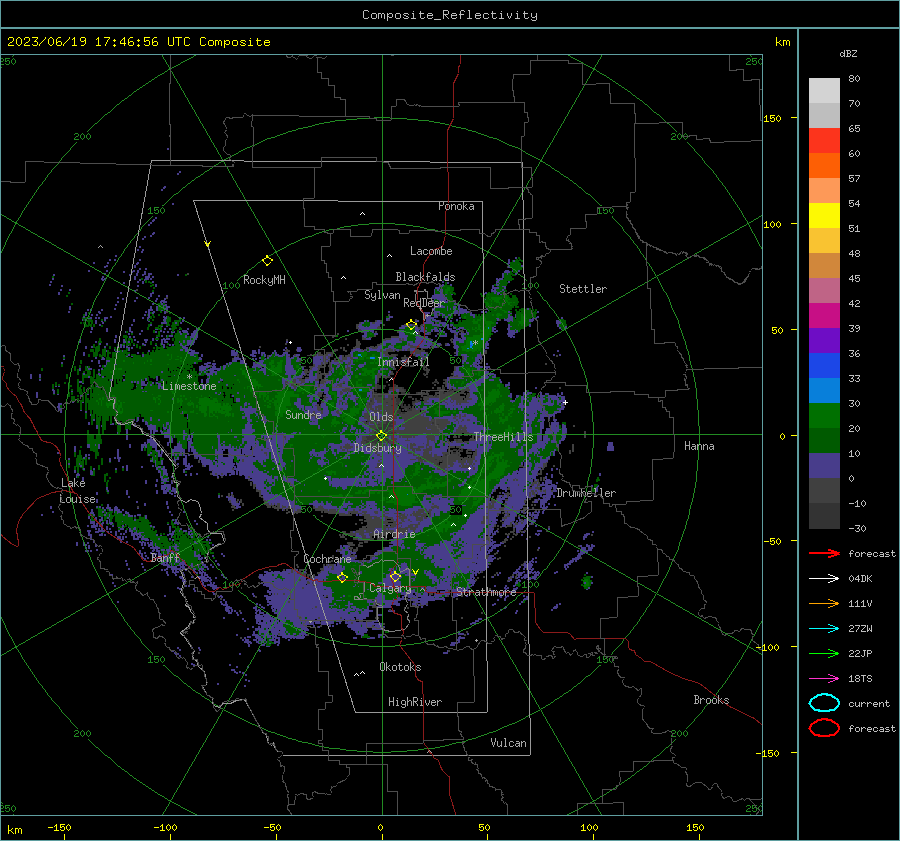Click the yellow V marker northwest of RockyMH
The width and height of the screenshot is (900, 841).
(207, 244)
